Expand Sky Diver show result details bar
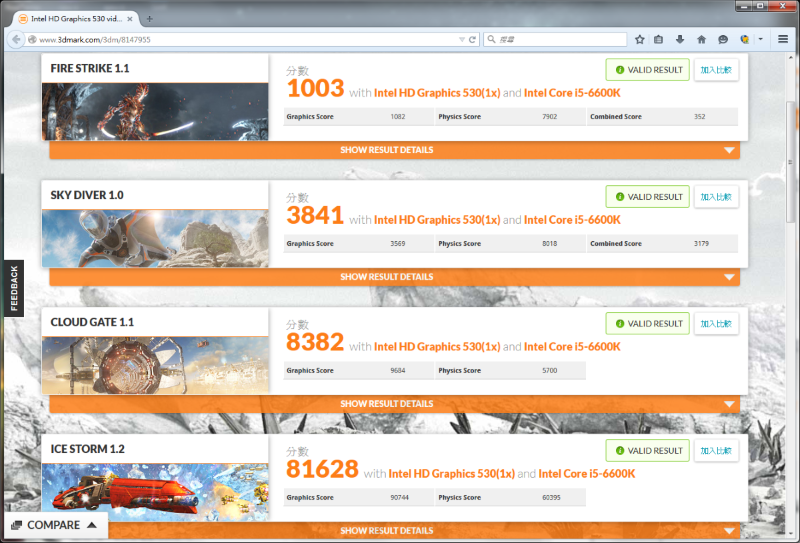The image size is (800, 543). pos(394,277)
